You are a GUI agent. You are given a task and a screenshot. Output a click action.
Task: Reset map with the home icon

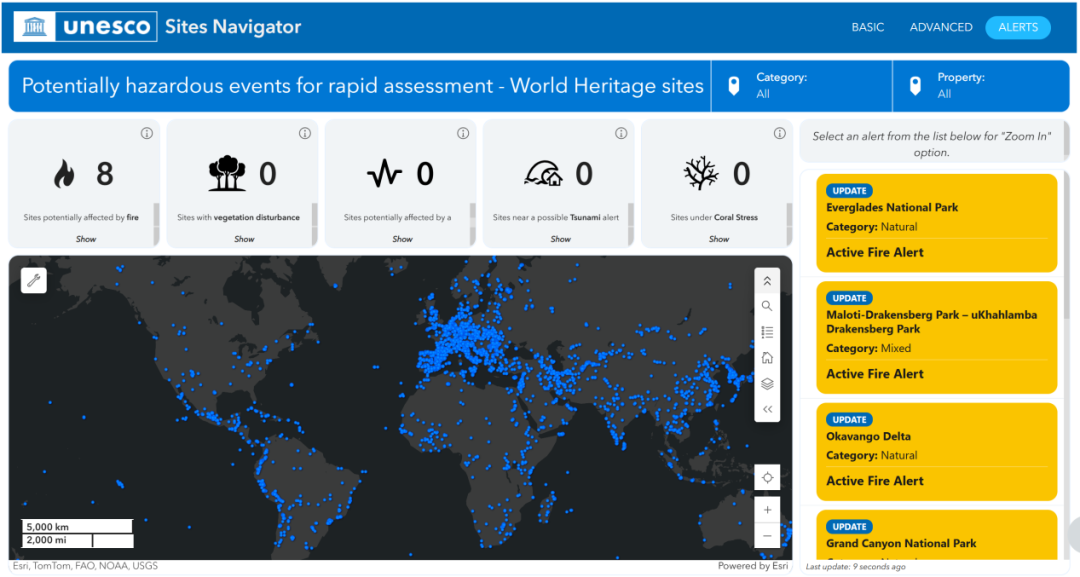click(767, 358)
